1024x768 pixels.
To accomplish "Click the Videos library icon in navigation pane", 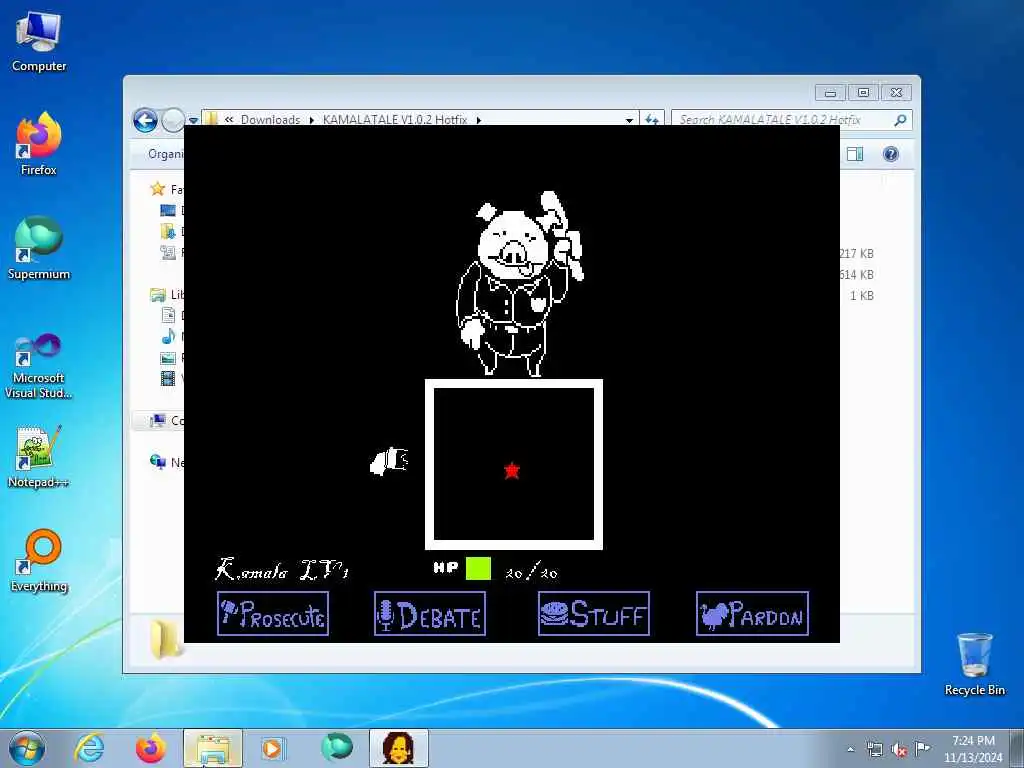I will click(168, 379).
